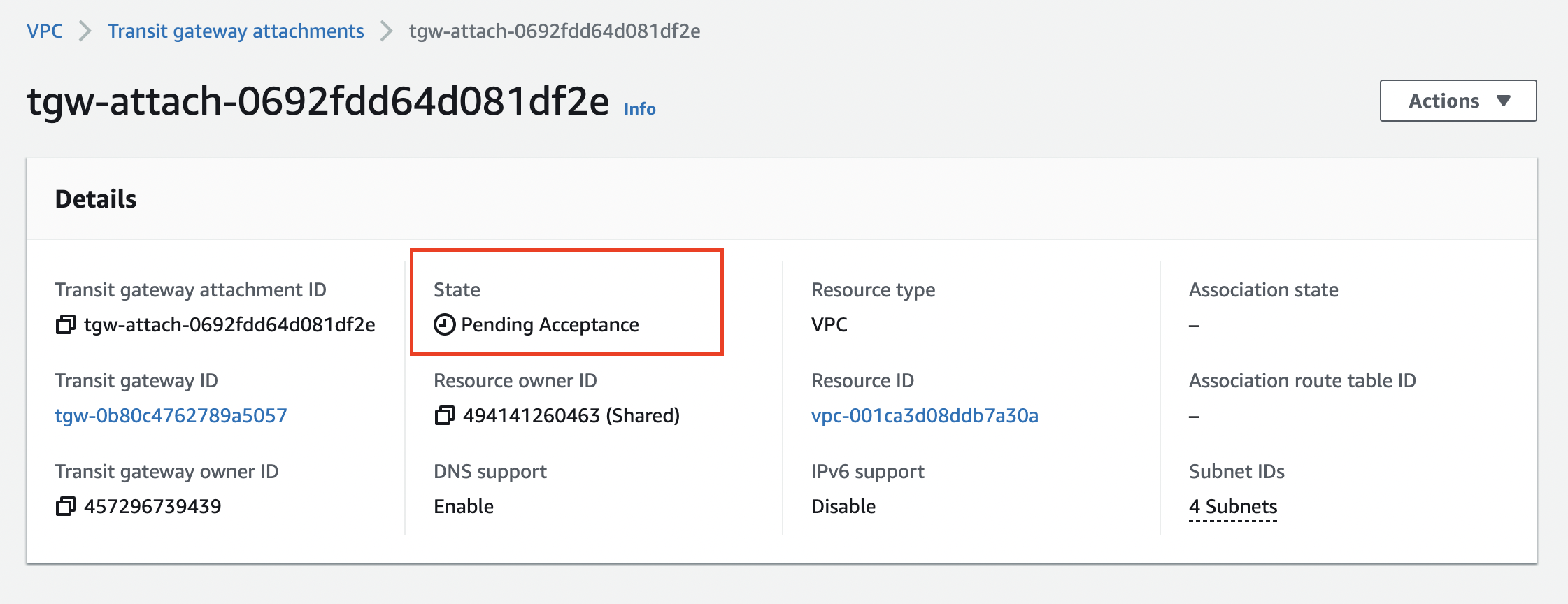Open Transit gateway attachments breadcrumb
The image size is (1568, 604).
pyautogui.click(x=236, y=31)
